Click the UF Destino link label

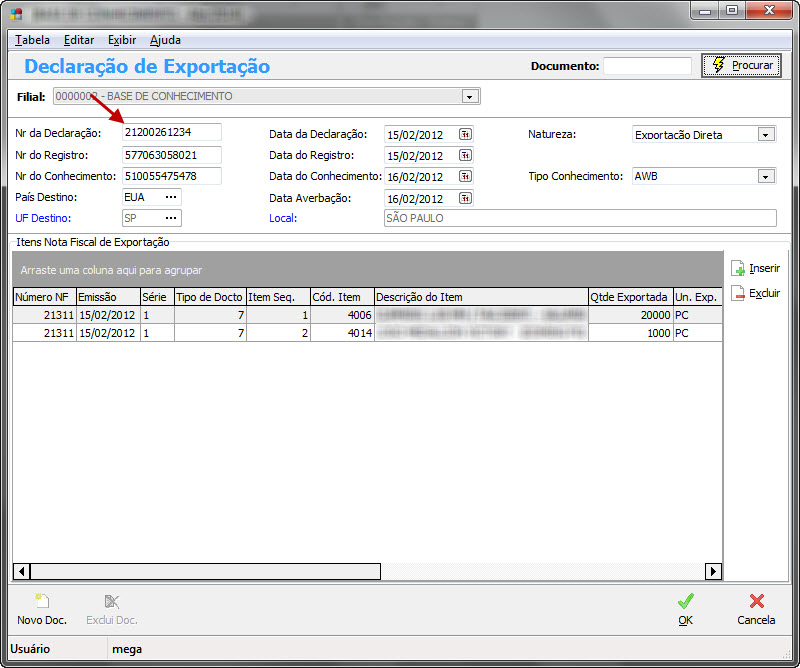pos(43,218)
